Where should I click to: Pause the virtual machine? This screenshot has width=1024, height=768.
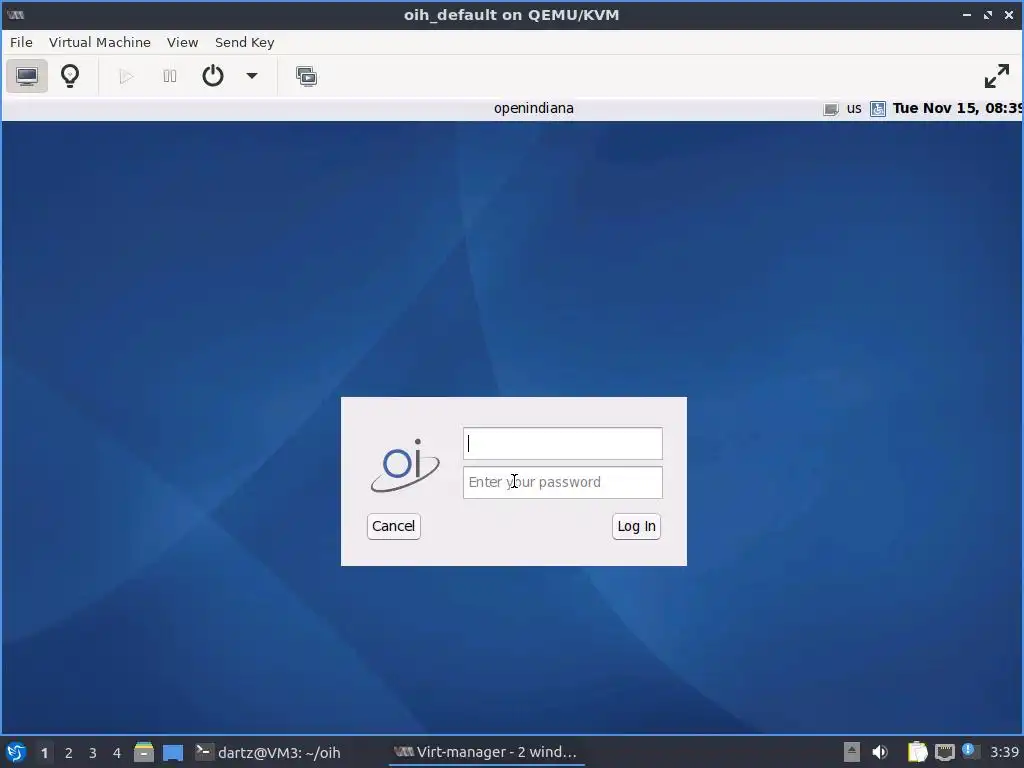coord(170,76)
